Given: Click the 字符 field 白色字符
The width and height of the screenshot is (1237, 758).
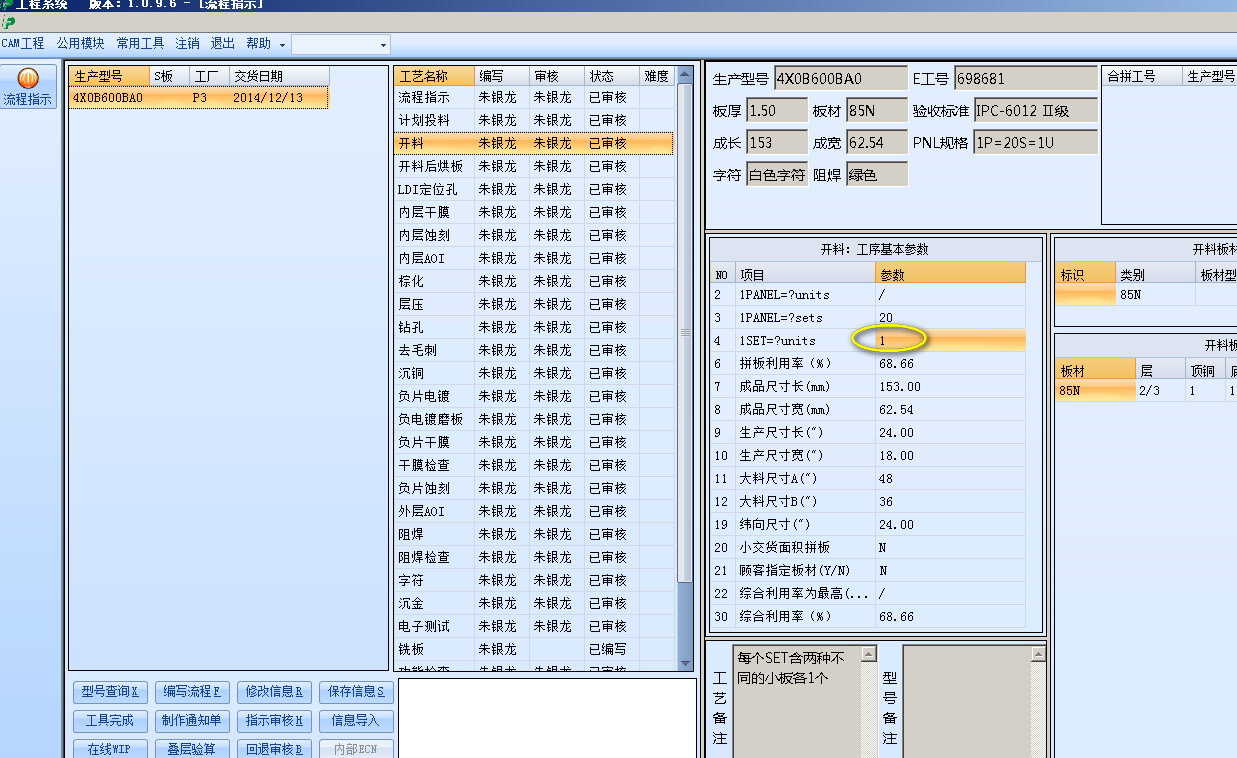Looking at the screenshot, I should [x=777, y=175].
